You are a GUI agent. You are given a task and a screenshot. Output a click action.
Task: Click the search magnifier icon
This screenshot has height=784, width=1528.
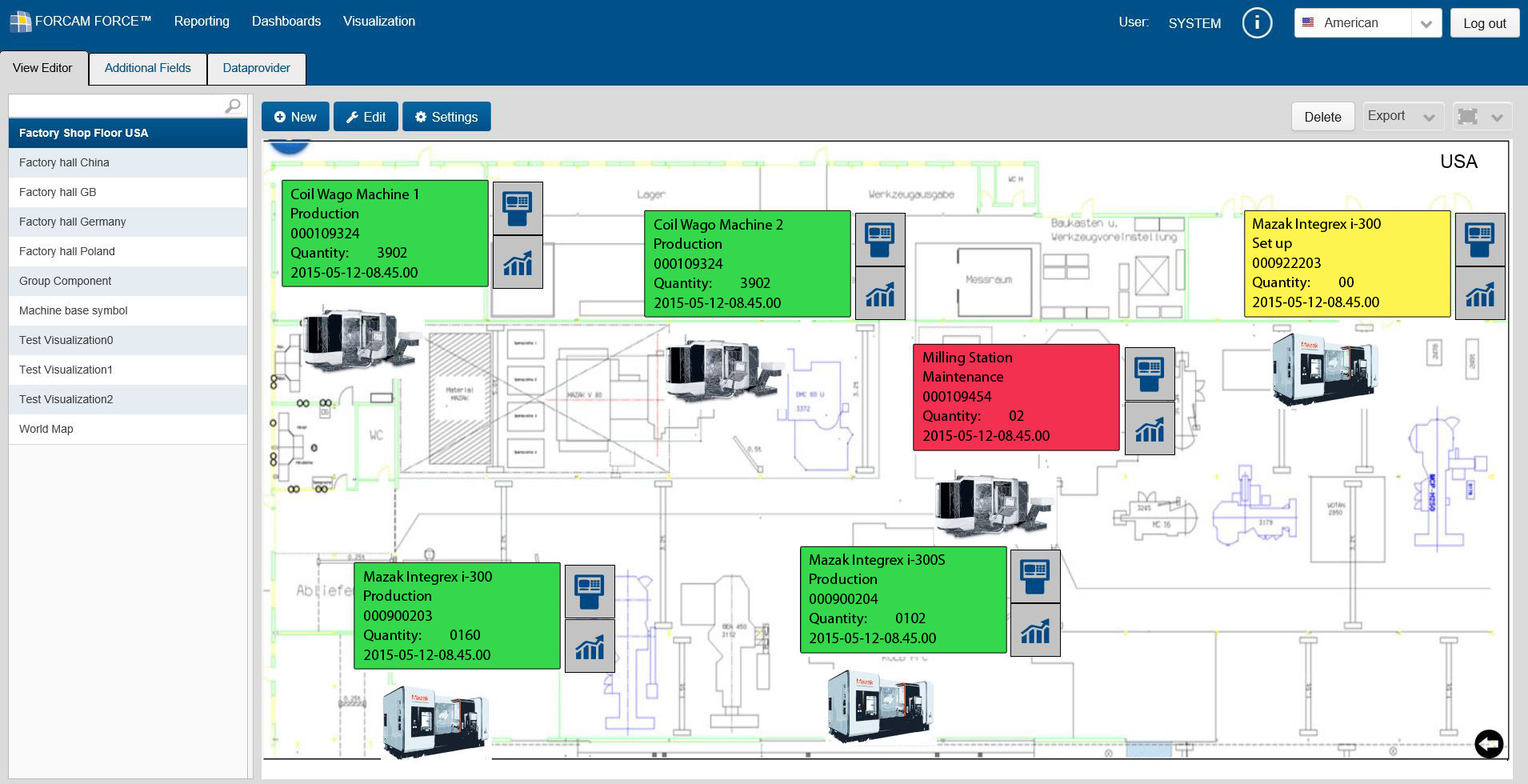(x=233, y=106)
